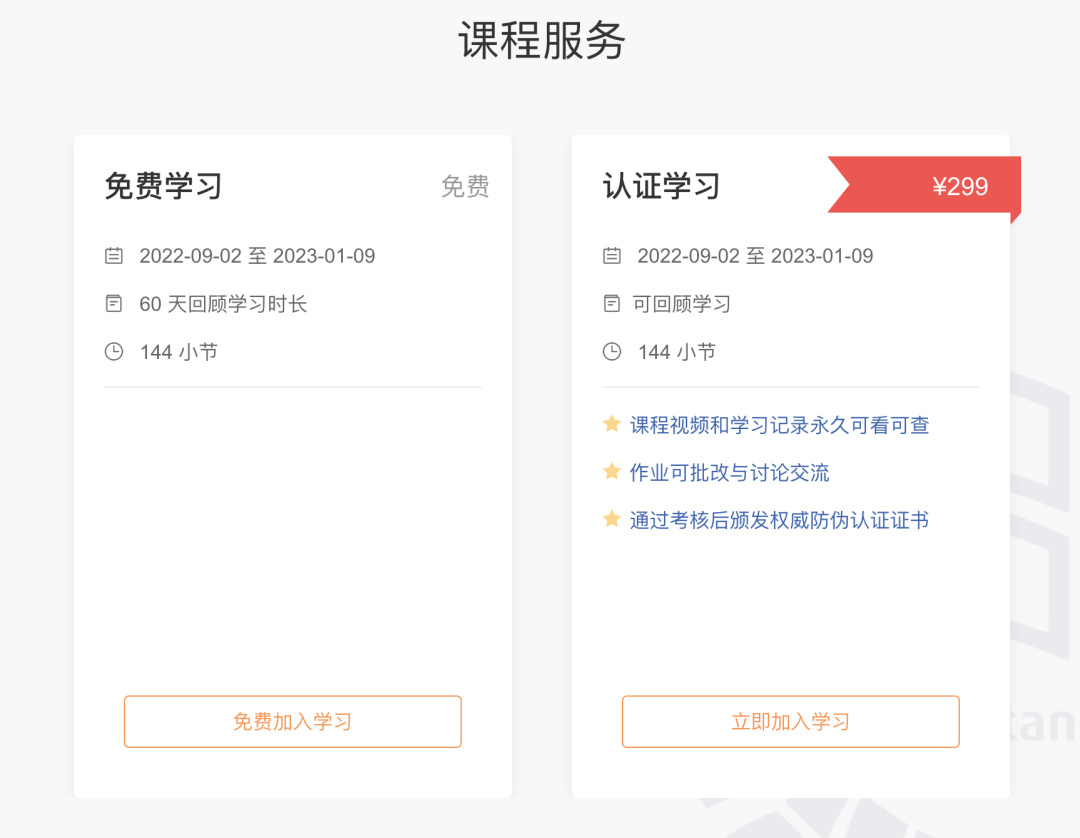Click star icon beside 通过考核后颁发权威防伪认证证书
Image resolution: width=1080 pixels, height=838 pixels.
[x=612, y=519]
